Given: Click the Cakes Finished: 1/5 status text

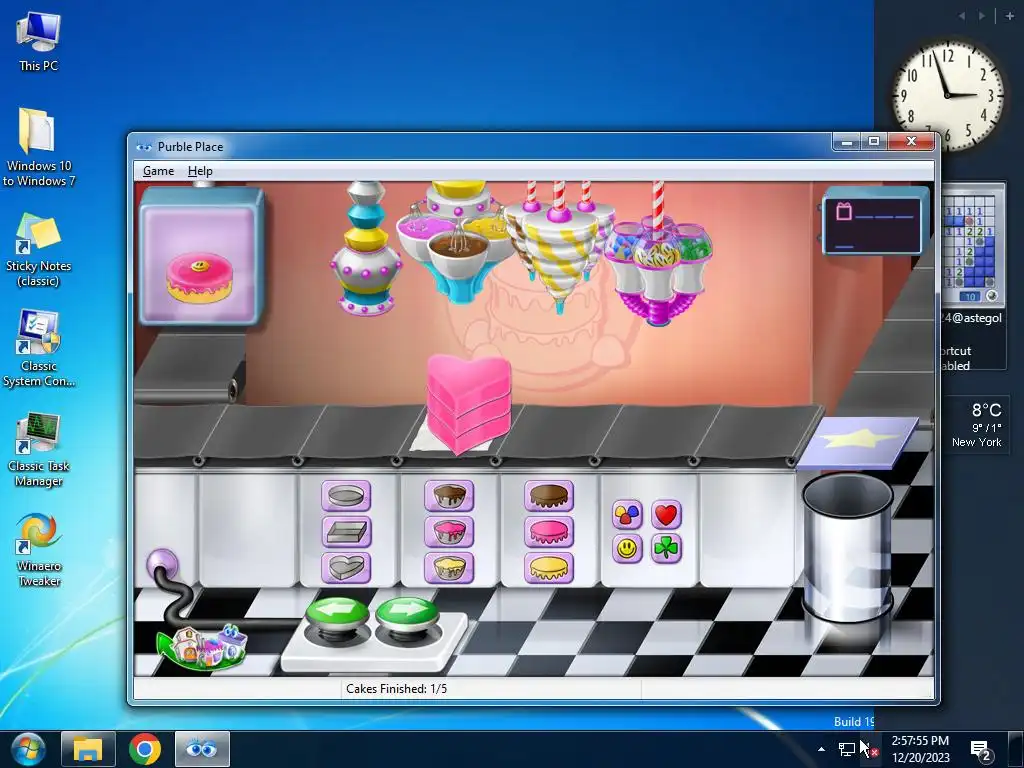Looking at the screenshot, I should (396, 688).
